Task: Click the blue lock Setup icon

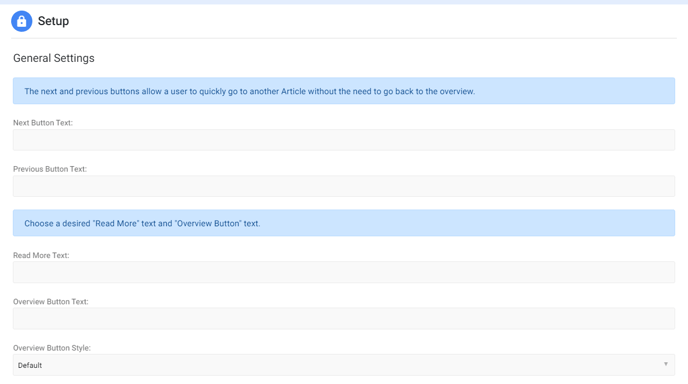Action: click(22, 21)
